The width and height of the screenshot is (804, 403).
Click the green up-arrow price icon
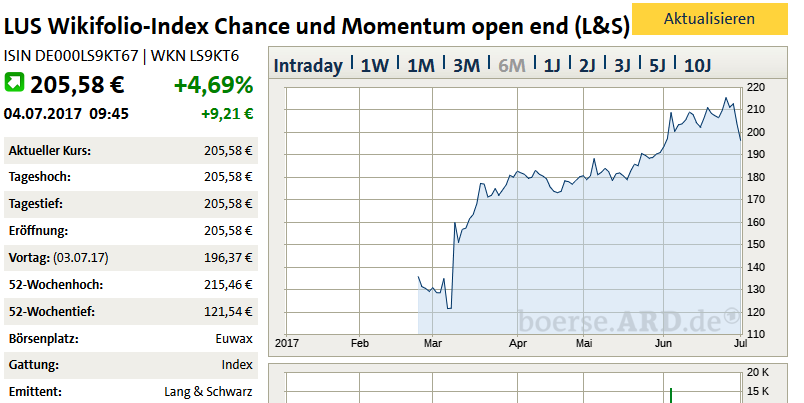pos(15,81)
